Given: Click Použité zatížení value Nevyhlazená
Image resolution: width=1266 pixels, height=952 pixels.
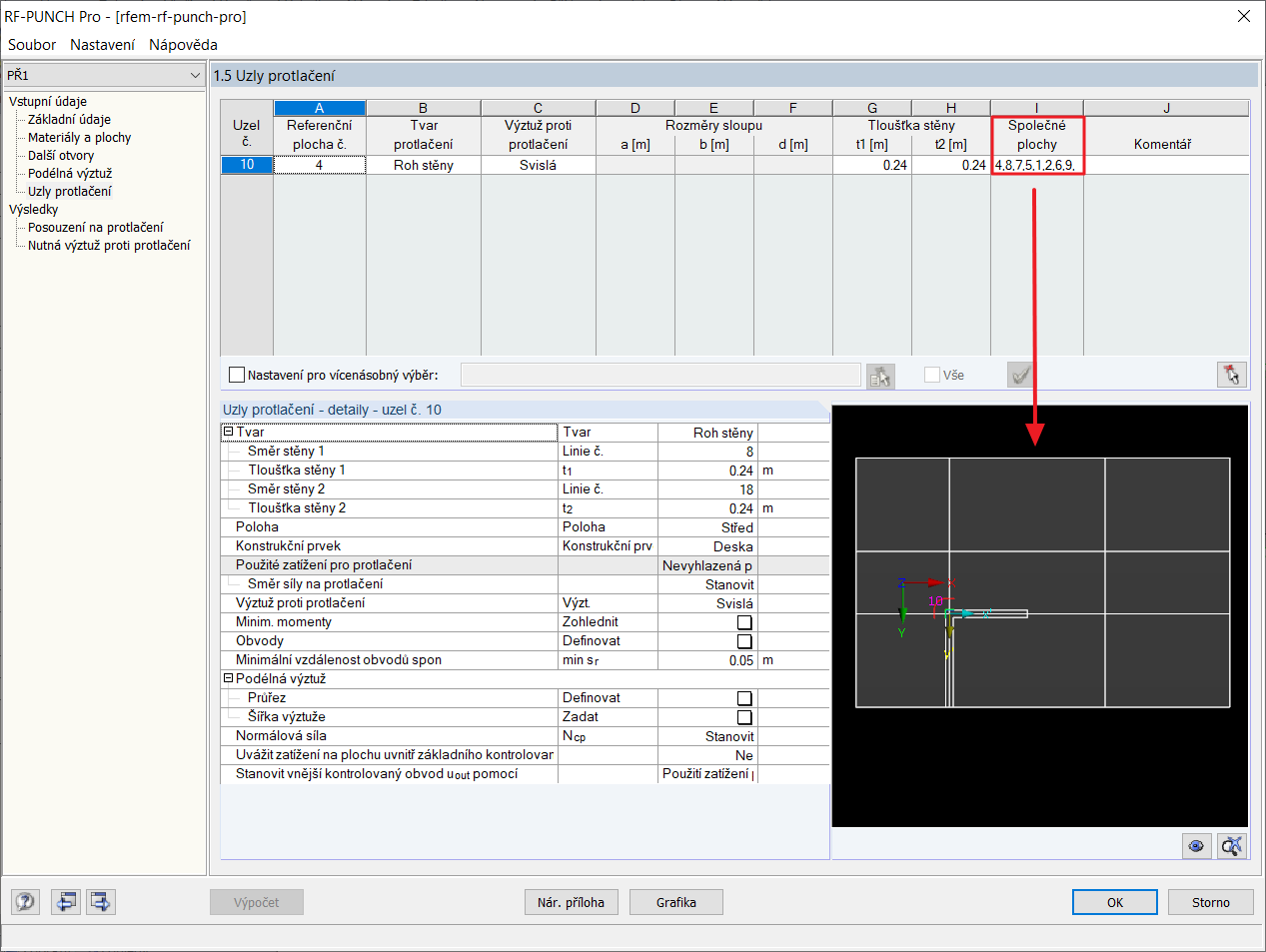Looking at the screenshot, I should tap(708, 565).
